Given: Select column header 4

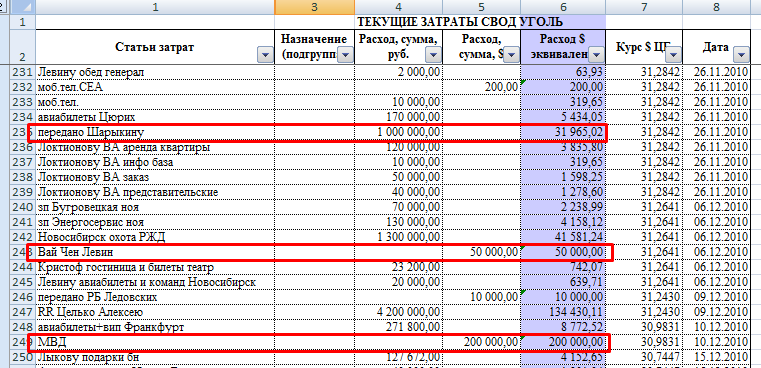Looking at the screenshot, I should point(398,7).
